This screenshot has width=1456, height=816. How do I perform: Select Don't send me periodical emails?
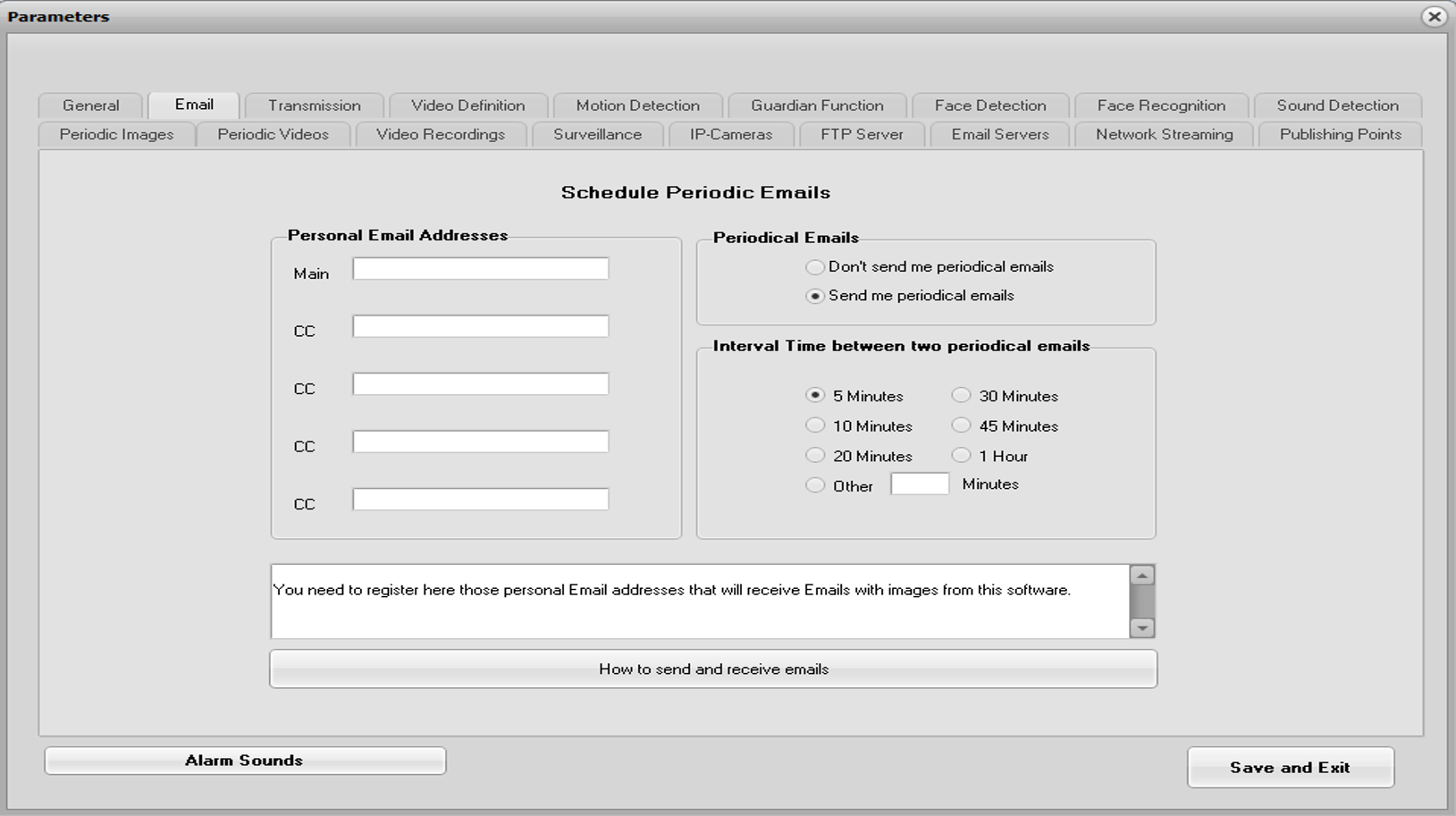815,267
